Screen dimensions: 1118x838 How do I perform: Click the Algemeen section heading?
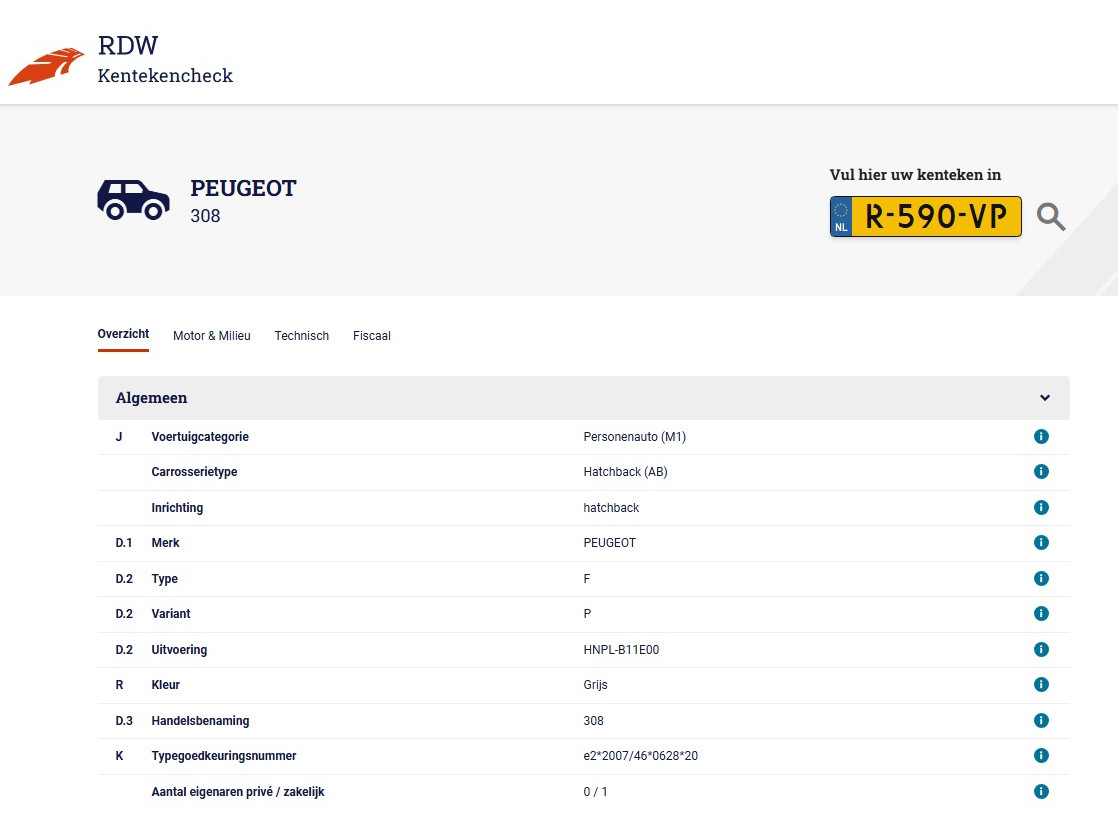(x=151, y=398)
